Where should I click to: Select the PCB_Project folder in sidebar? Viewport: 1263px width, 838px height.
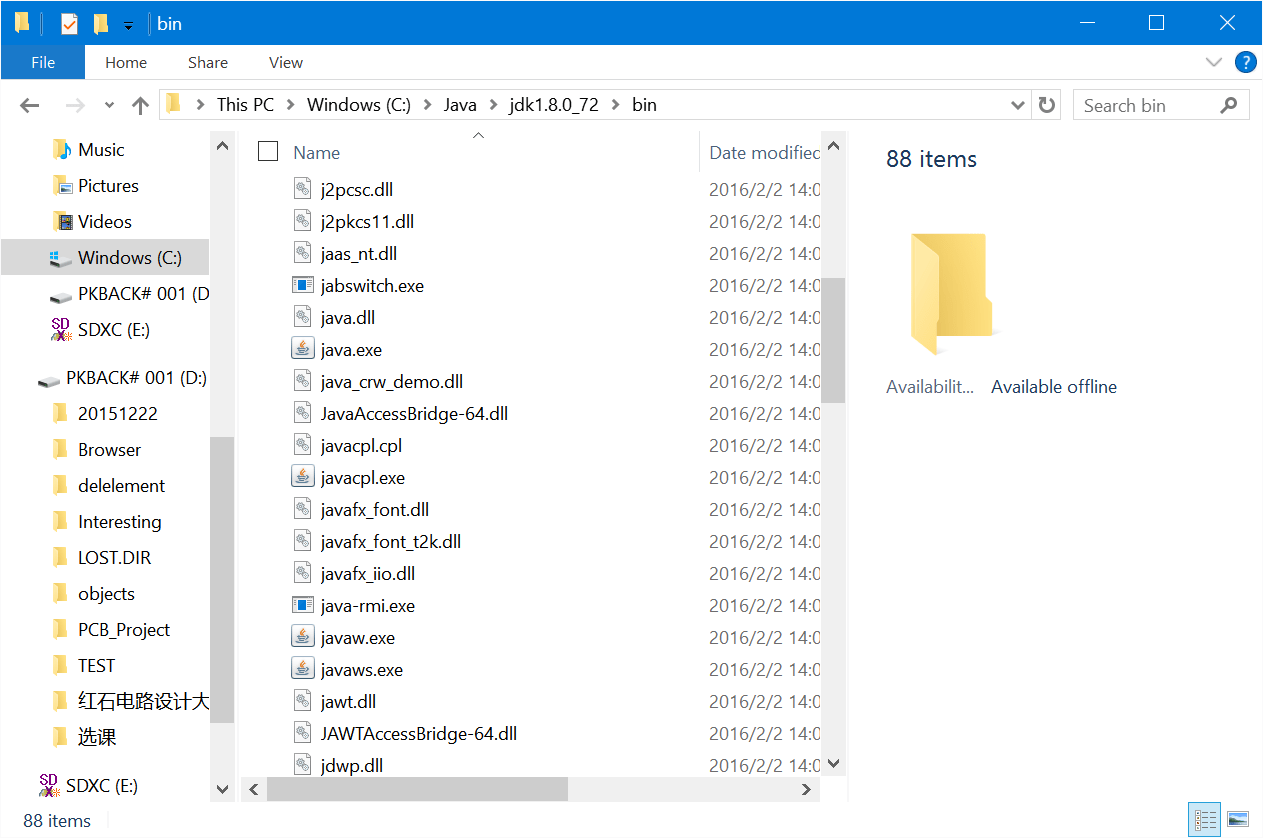pos(124,630)
